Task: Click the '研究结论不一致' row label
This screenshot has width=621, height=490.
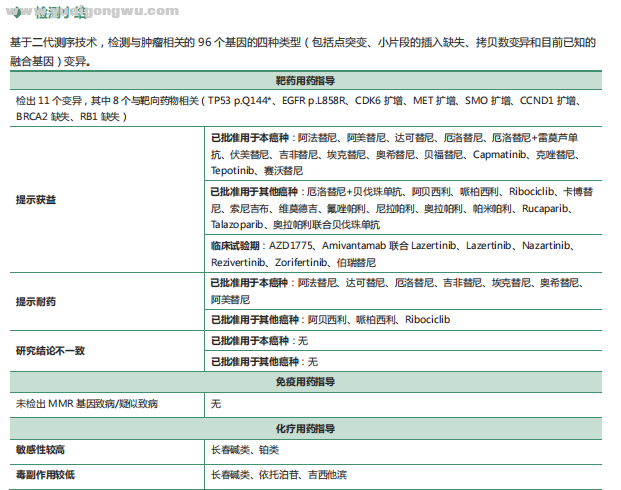Action: pyautogui.click(x=50, y=351)
